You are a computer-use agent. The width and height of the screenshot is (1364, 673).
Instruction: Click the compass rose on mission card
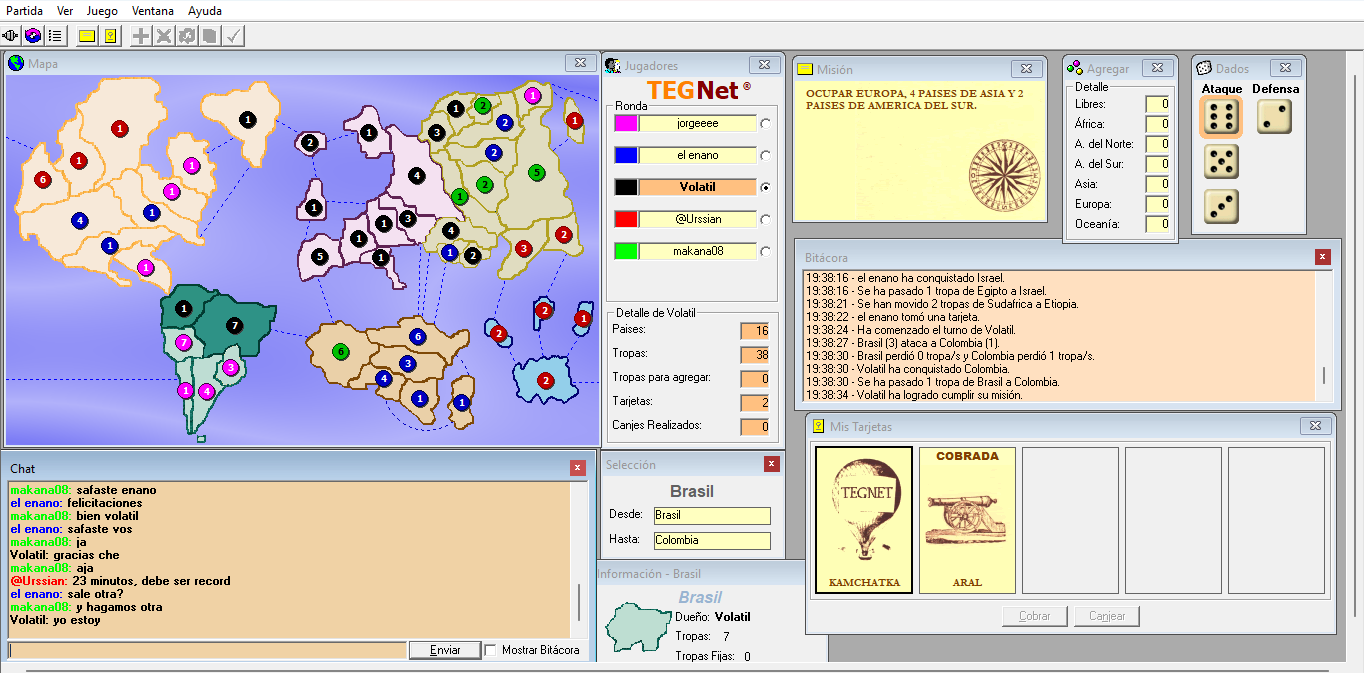click(x=1005, y=174)
